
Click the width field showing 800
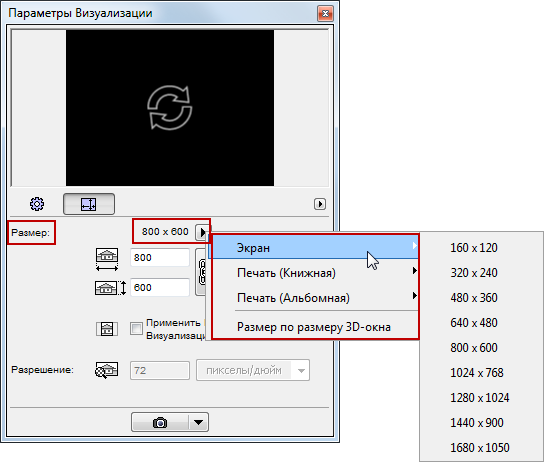click(160, 257)
